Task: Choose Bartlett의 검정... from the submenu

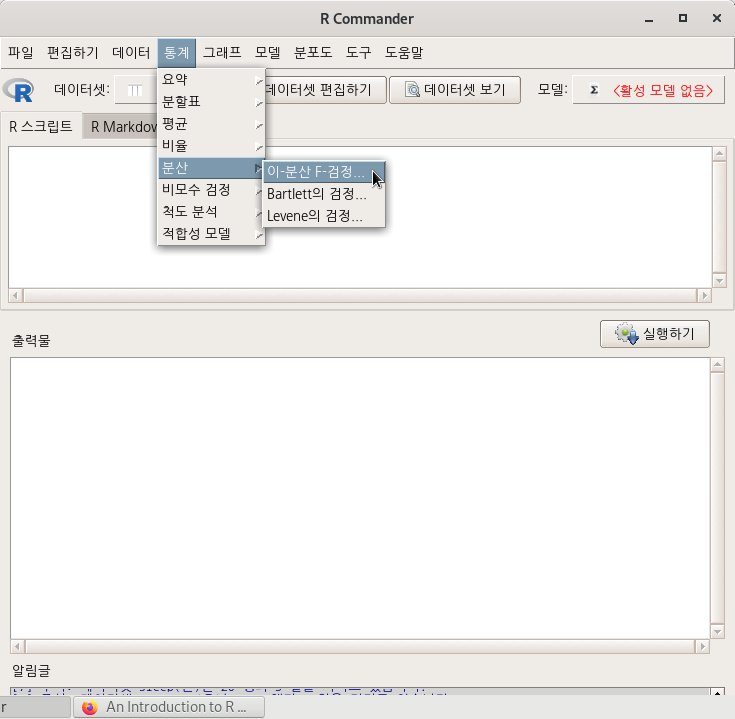Action: pos(324,194)
